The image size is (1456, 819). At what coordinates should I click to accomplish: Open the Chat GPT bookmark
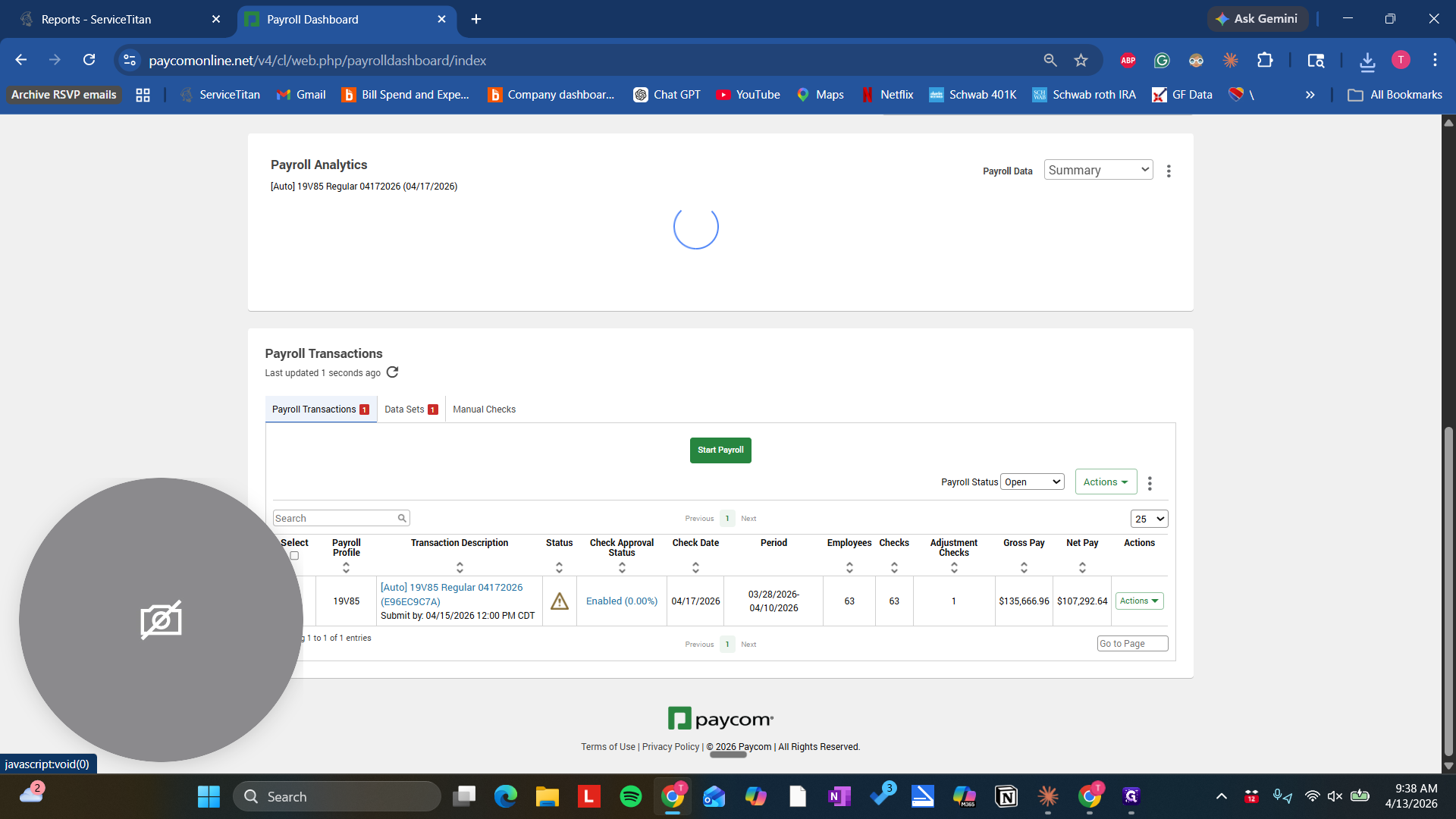click(x=667, y=94)
